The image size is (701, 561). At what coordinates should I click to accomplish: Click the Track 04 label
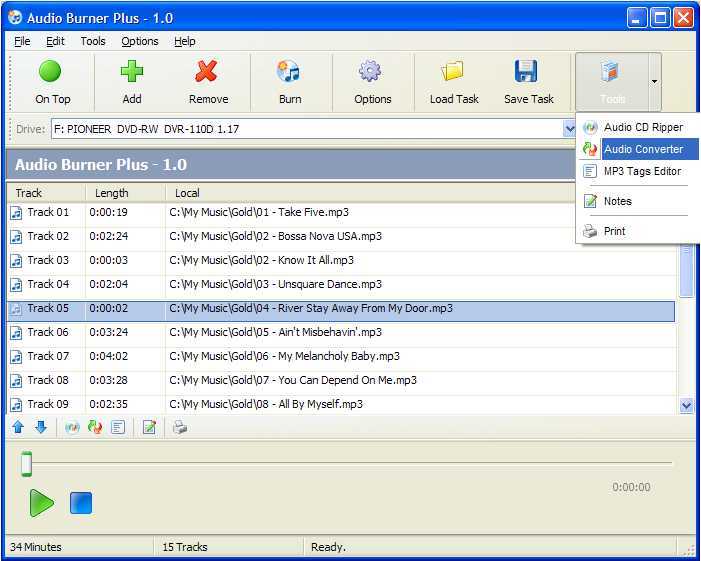click(48, 284)
